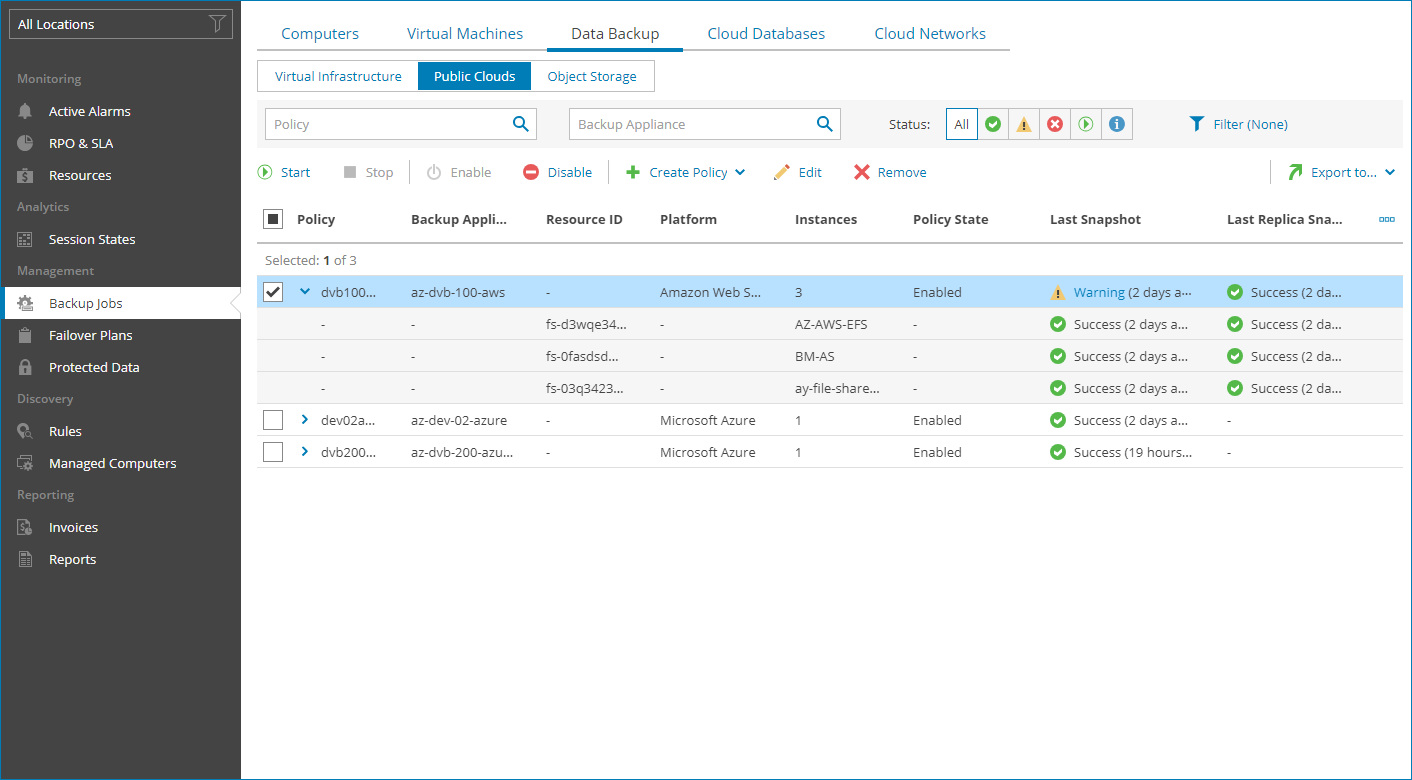This screenshot has width=1412, height=780.
Task: Uncheck the selected dvb100 policy row
Action: click(x=273, y=292)
